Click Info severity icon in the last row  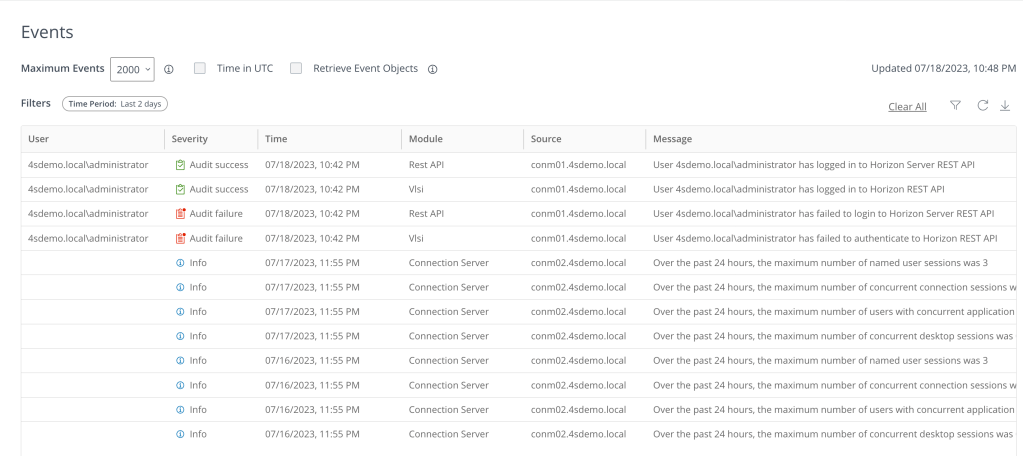181,434
